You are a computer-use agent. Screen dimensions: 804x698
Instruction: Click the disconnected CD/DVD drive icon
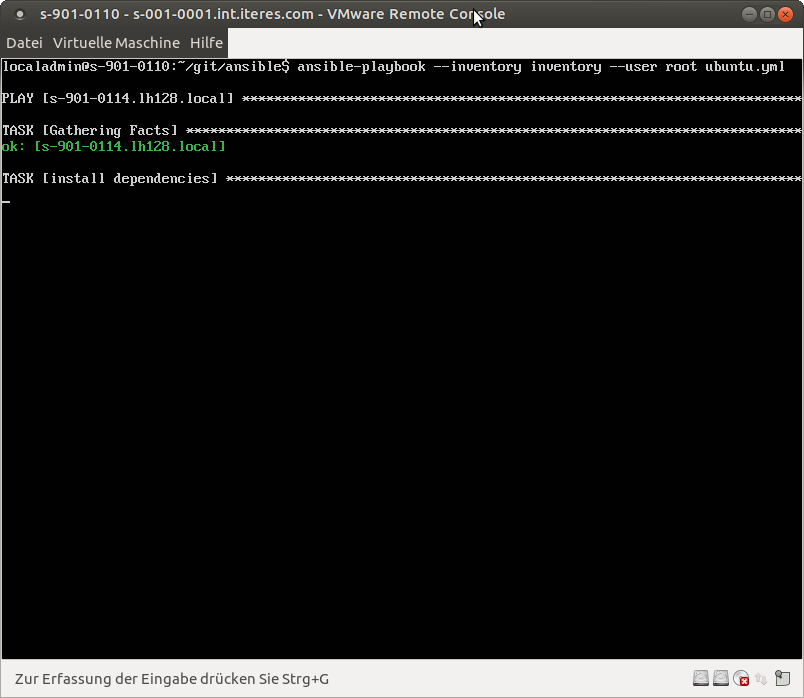(741, 678)
